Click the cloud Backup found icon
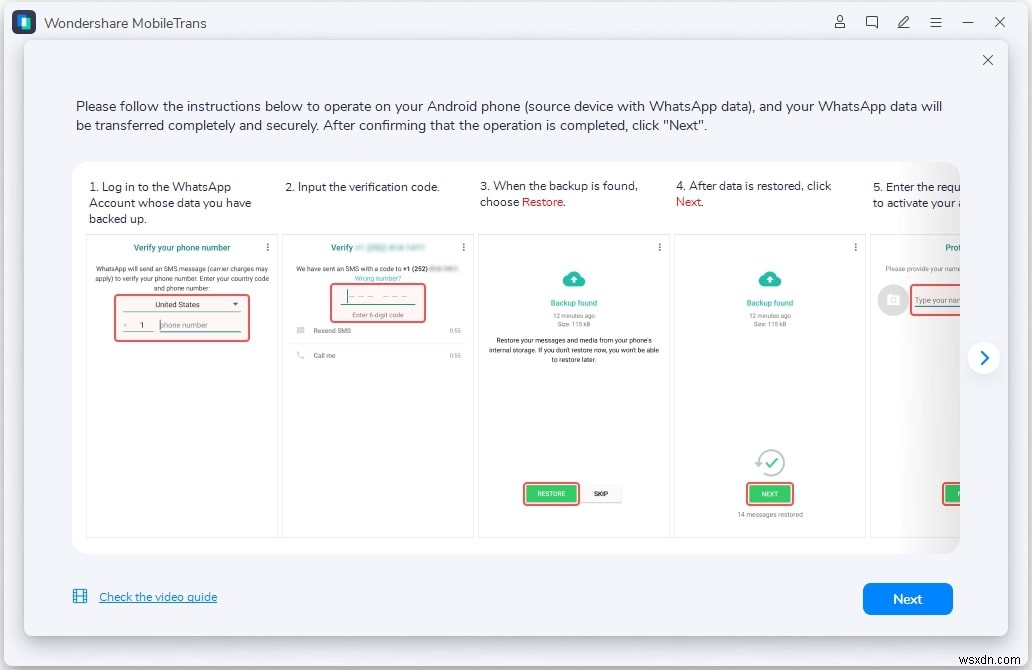Viewport: 1032px width, 670px height. [x=573, y=279]
